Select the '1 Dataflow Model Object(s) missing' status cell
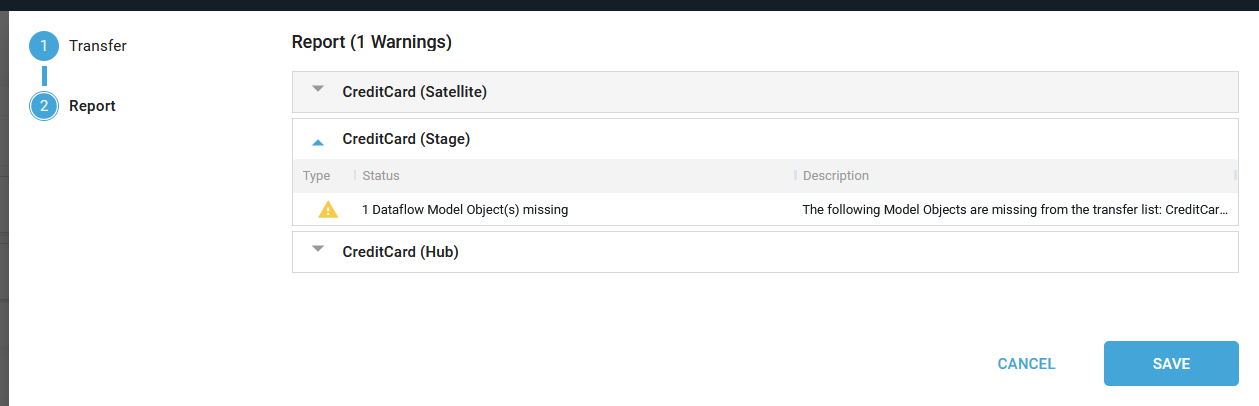 [465, 210]
